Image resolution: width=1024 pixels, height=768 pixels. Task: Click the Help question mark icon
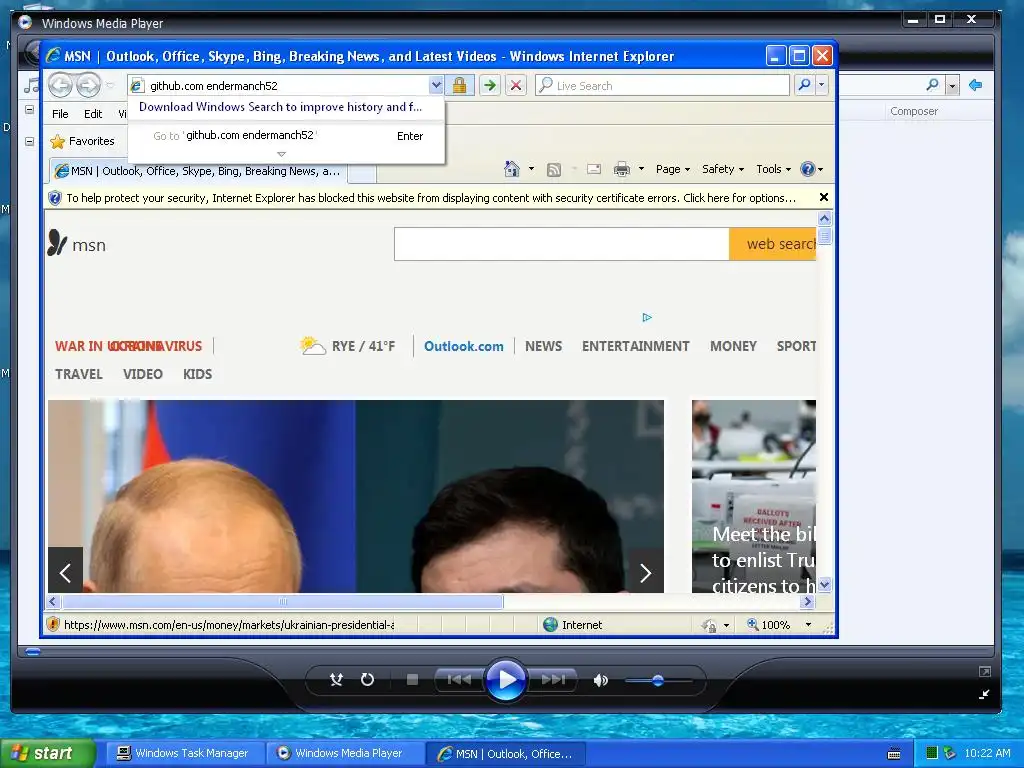(808, 169)
